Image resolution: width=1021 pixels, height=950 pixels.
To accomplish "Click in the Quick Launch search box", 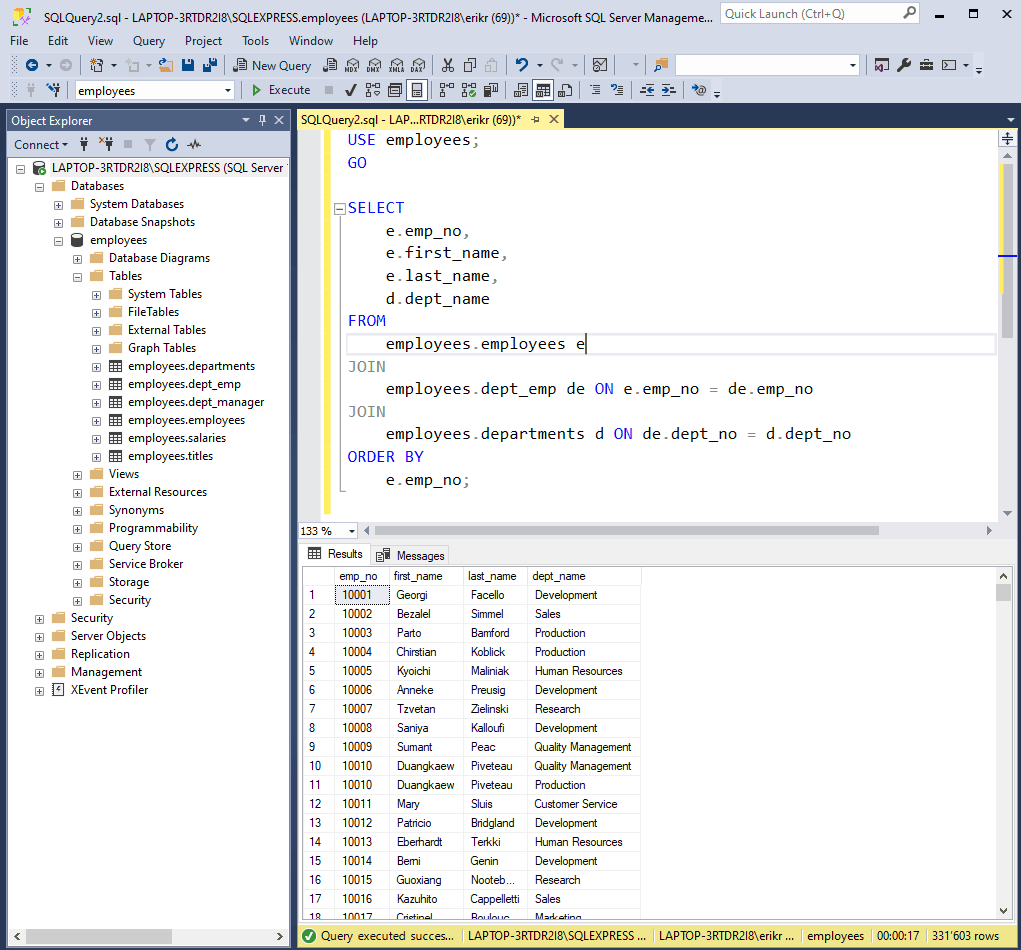I will pyautogui.click(x=819, y=14).
